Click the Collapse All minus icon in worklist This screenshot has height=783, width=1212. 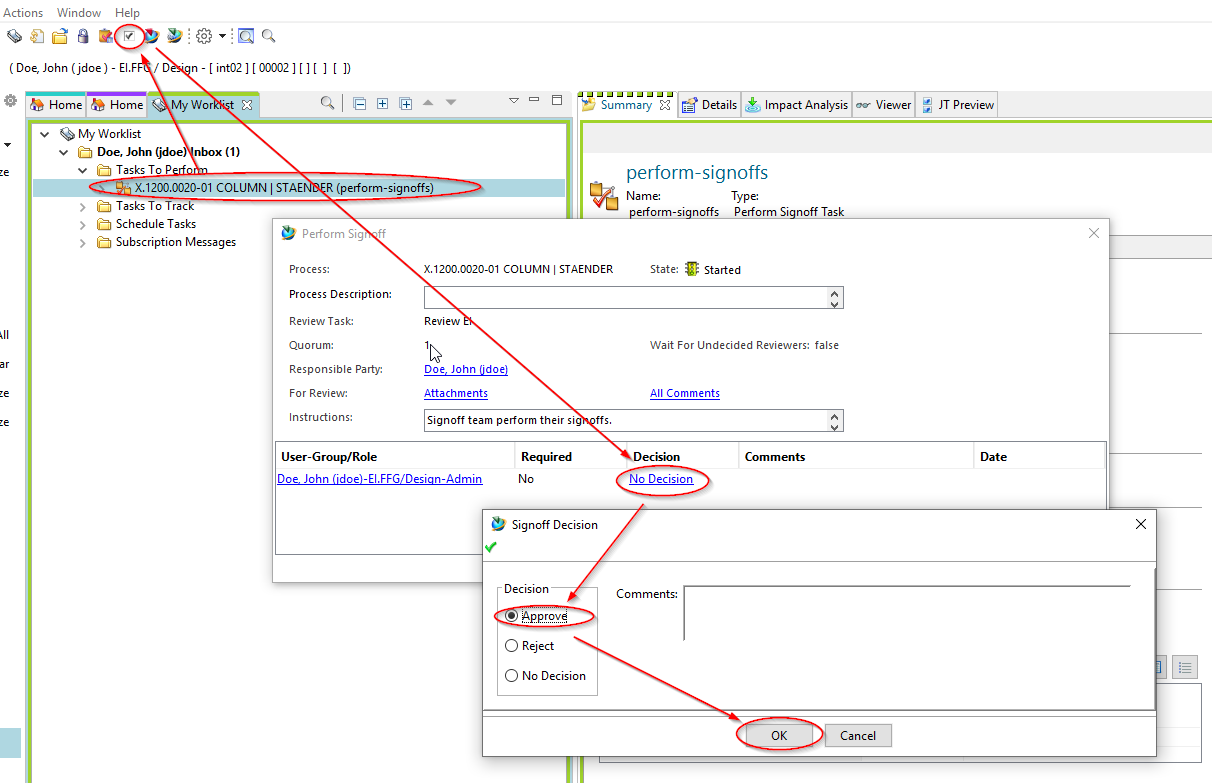point(359,103)
